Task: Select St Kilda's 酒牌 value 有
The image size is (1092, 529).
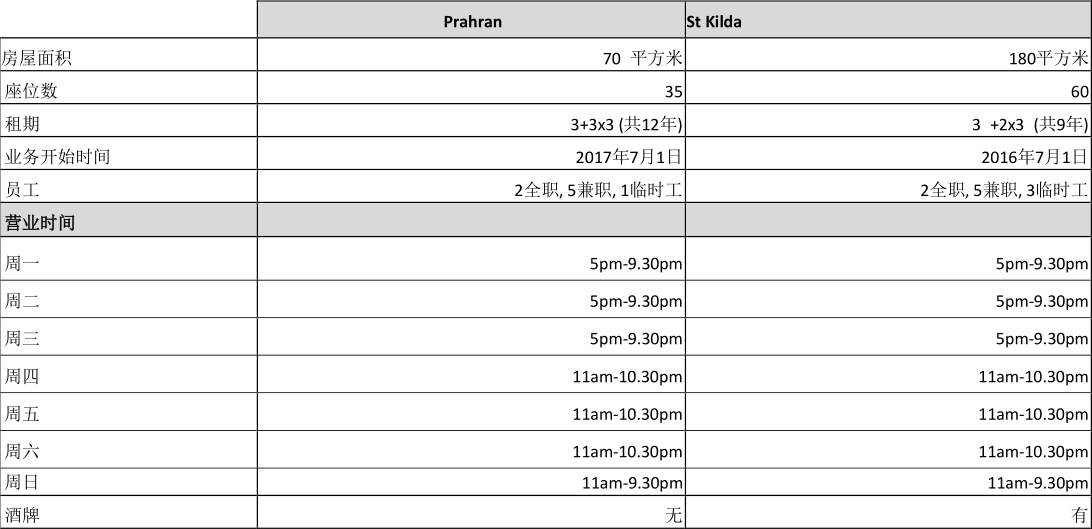Action: [1079, 515]
